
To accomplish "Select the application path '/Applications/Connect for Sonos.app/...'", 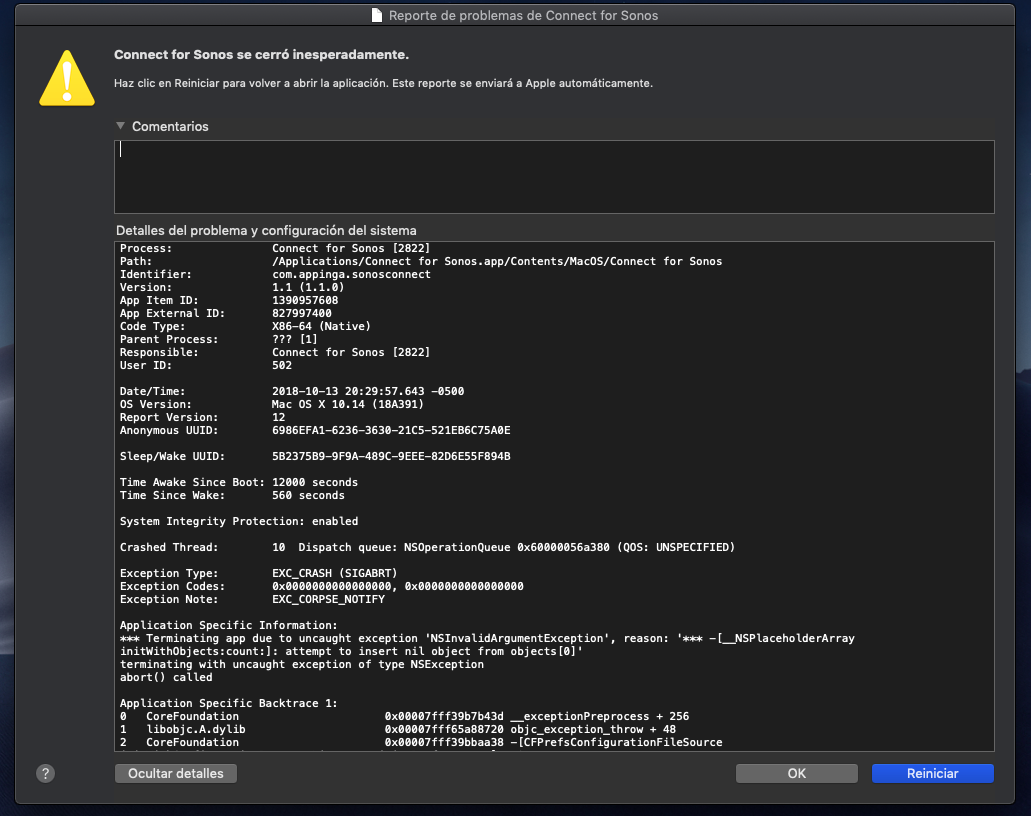I will [497, 261].
